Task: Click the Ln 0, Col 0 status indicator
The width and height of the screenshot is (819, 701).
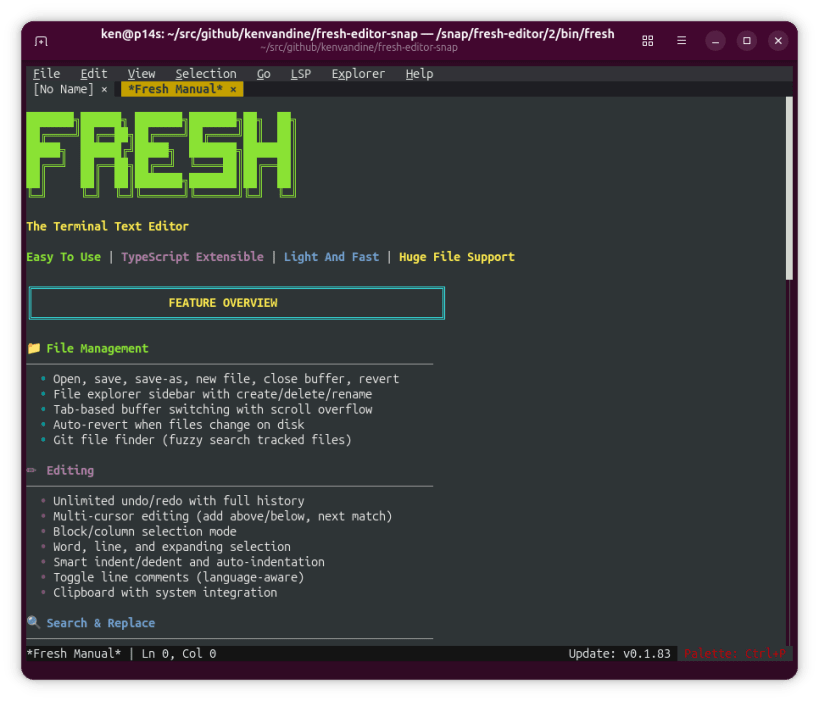Action: [x=179, y=653]
